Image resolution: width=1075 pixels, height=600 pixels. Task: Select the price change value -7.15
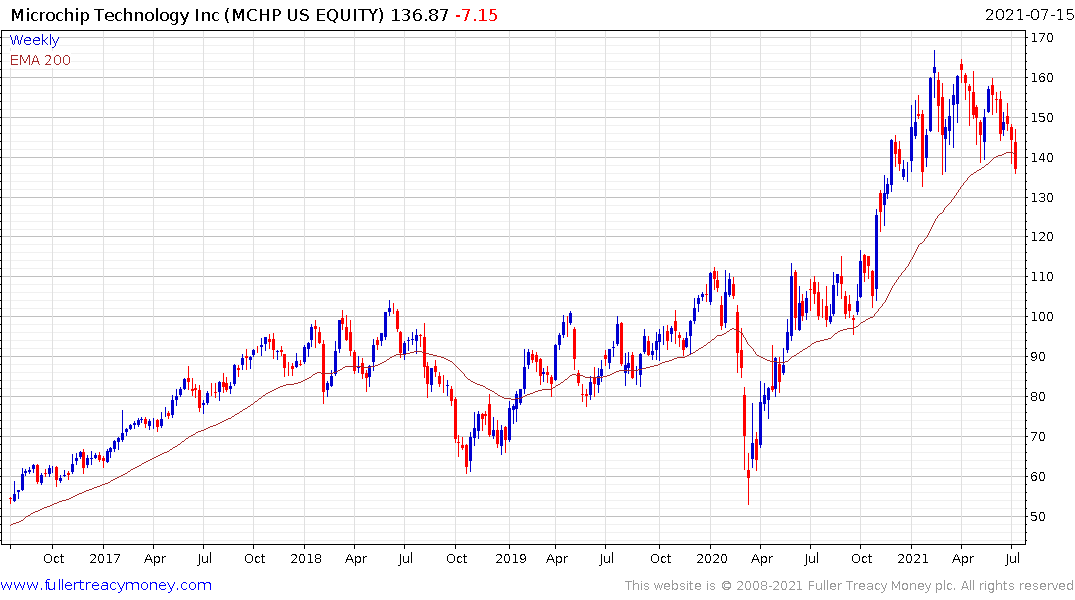pyautogui.click(x=476, y=15)
